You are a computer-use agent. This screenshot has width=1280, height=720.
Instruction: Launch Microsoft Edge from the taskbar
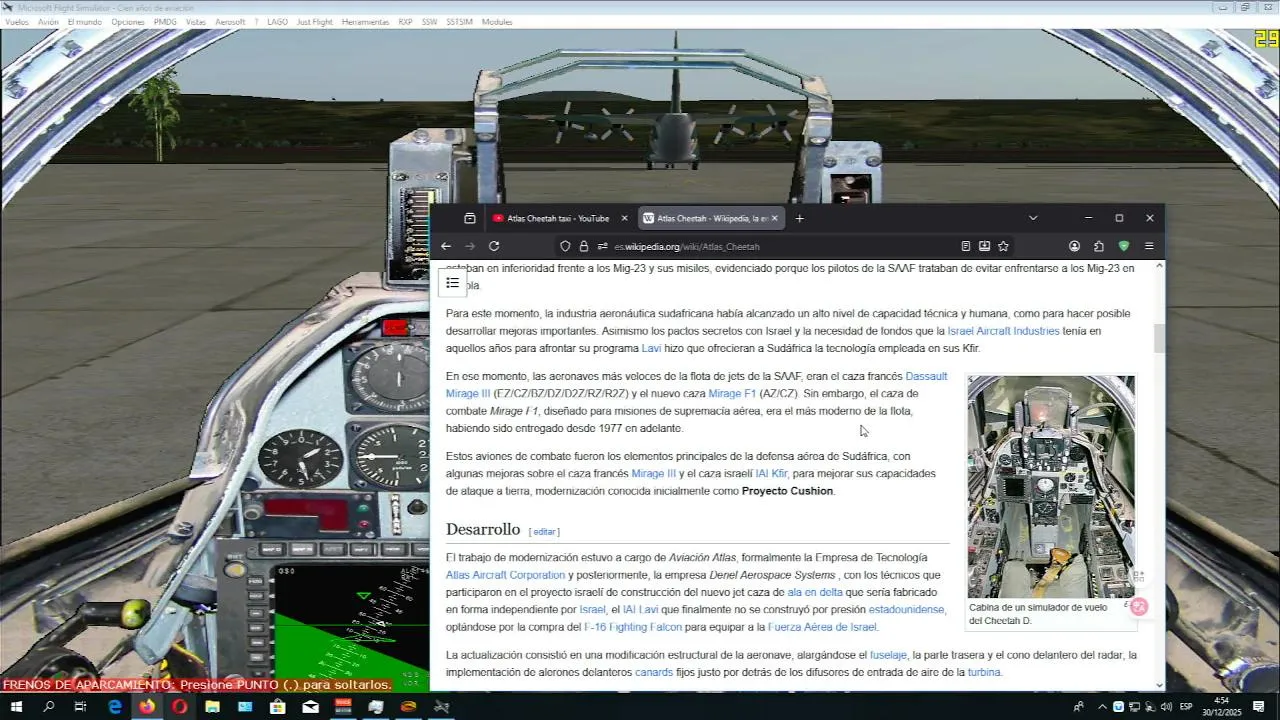115,707
